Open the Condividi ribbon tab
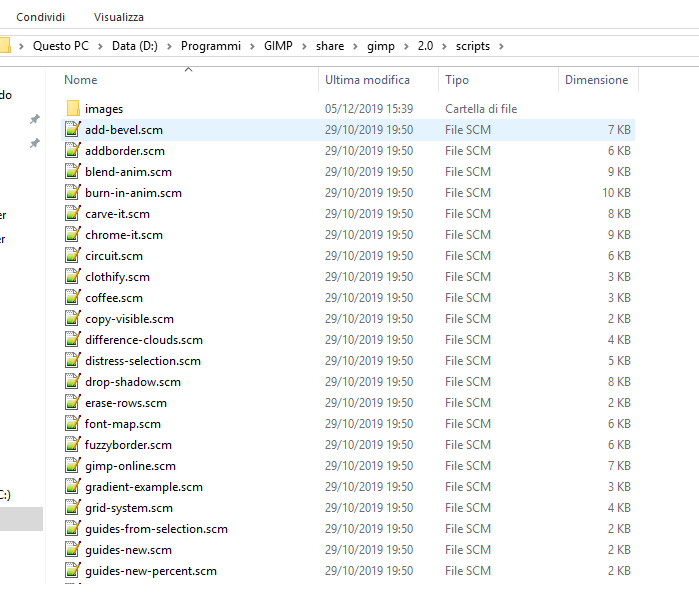This screenshot has width=699, height=607. pyautogui.click(x=41, y=17)
